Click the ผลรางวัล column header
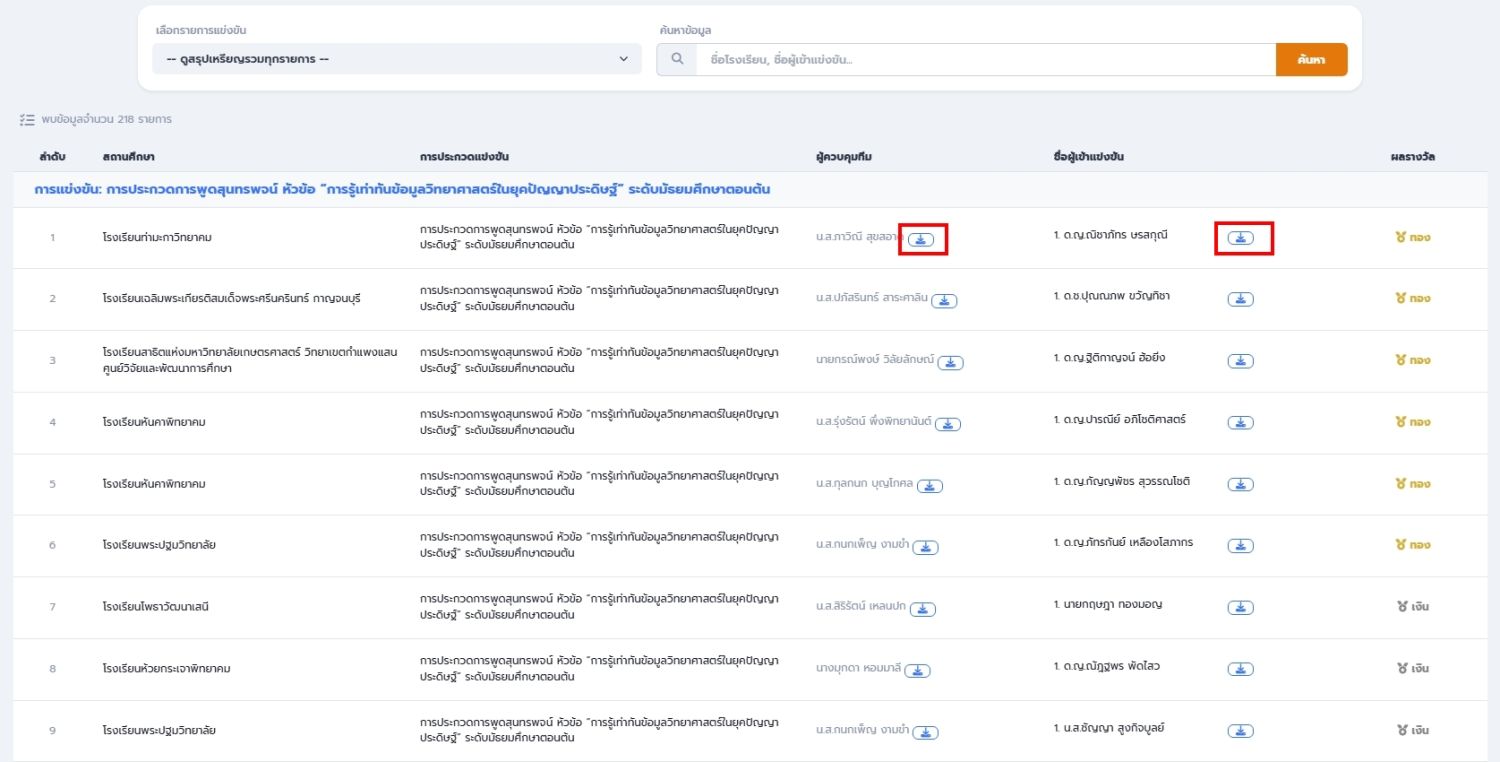Screen dimensions: 1500x762 tap(1413, 157)
